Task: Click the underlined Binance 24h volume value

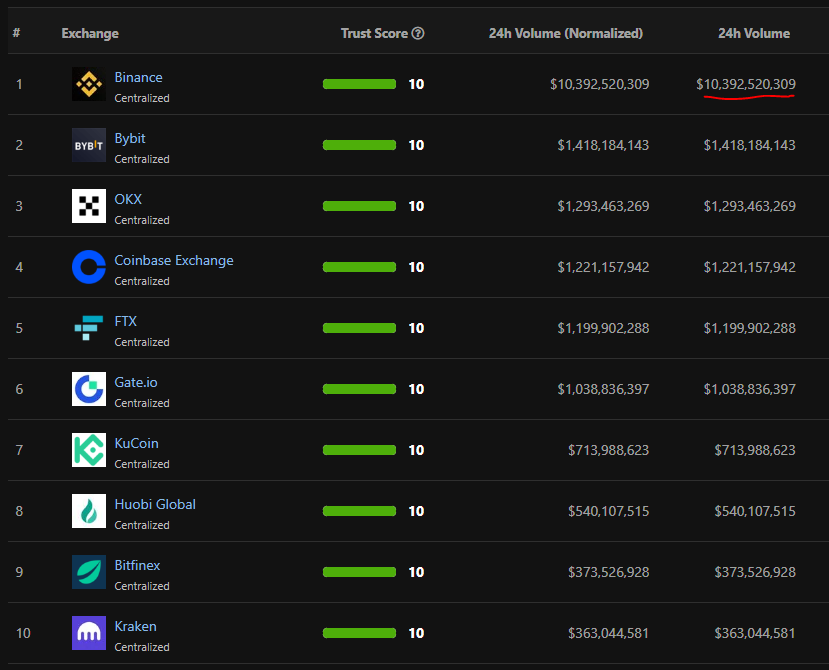Action: coord(745,84)
